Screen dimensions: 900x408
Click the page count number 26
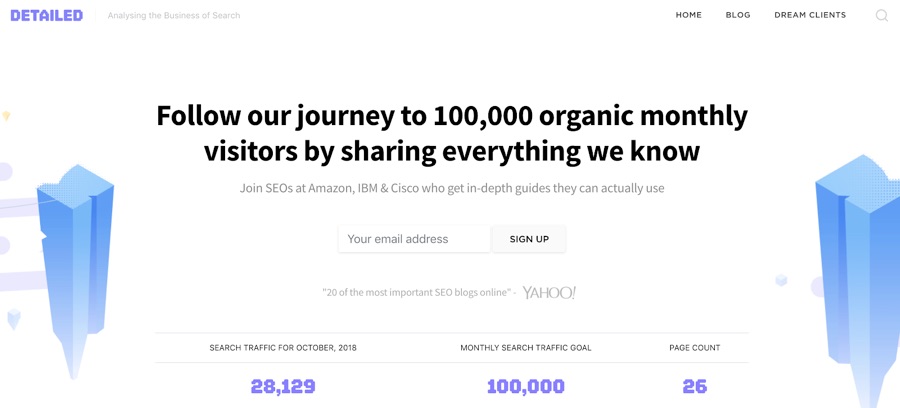point(695,386)
